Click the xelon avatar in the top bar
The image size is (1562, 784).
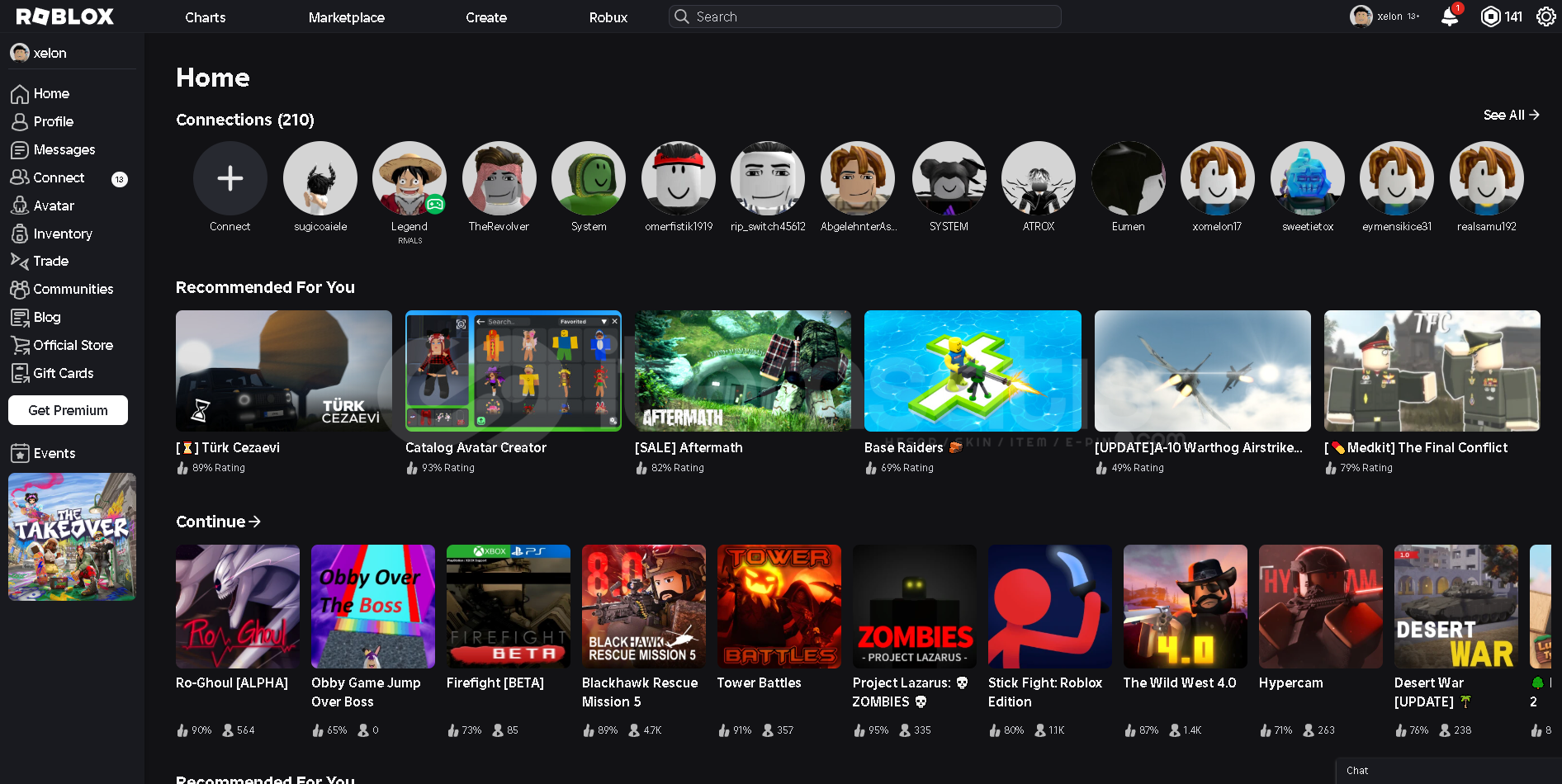[x=1361, y=17]
